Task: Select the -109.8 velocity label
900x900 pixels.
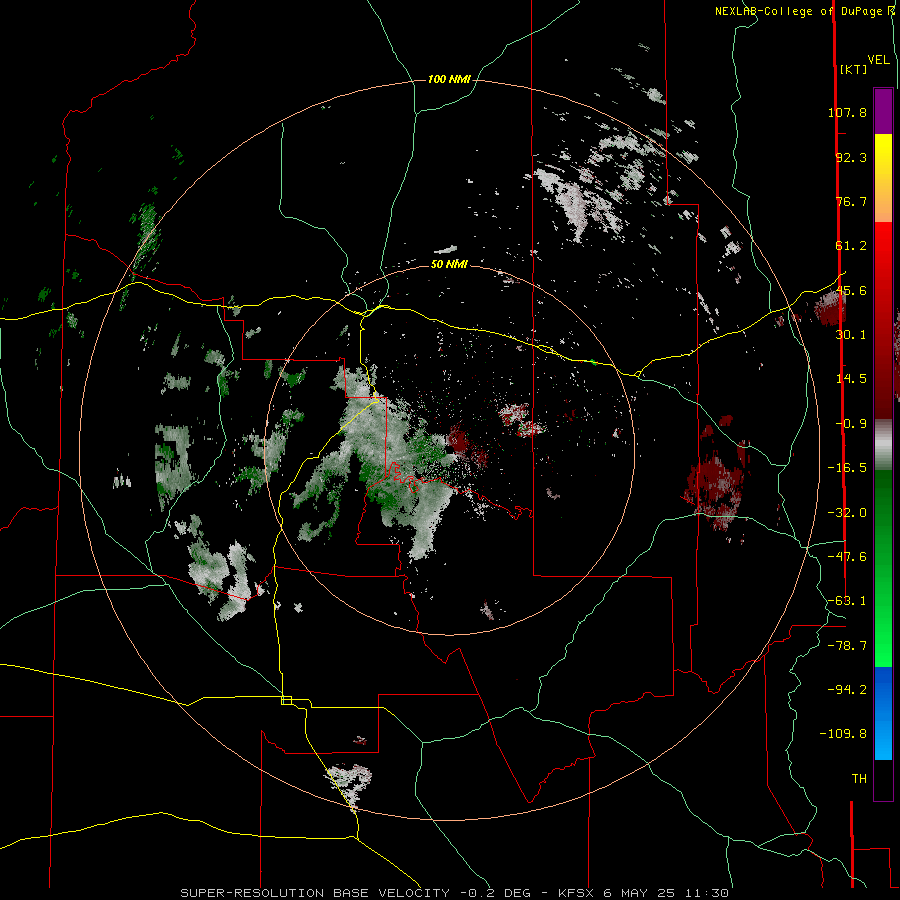Action: point(844,734)
